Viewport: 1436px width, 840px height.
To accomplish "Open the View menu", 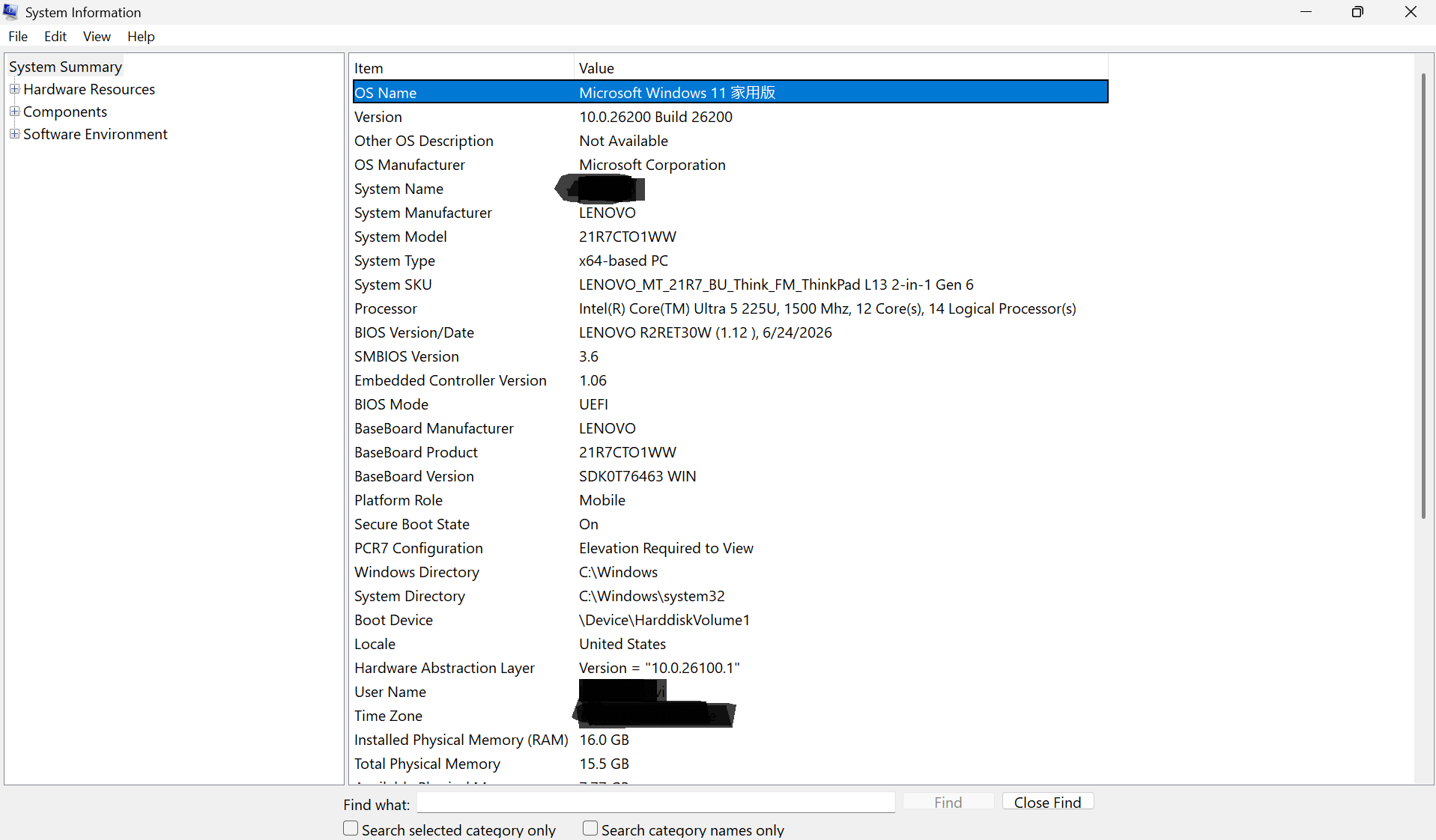I will (x=97, y=36).
